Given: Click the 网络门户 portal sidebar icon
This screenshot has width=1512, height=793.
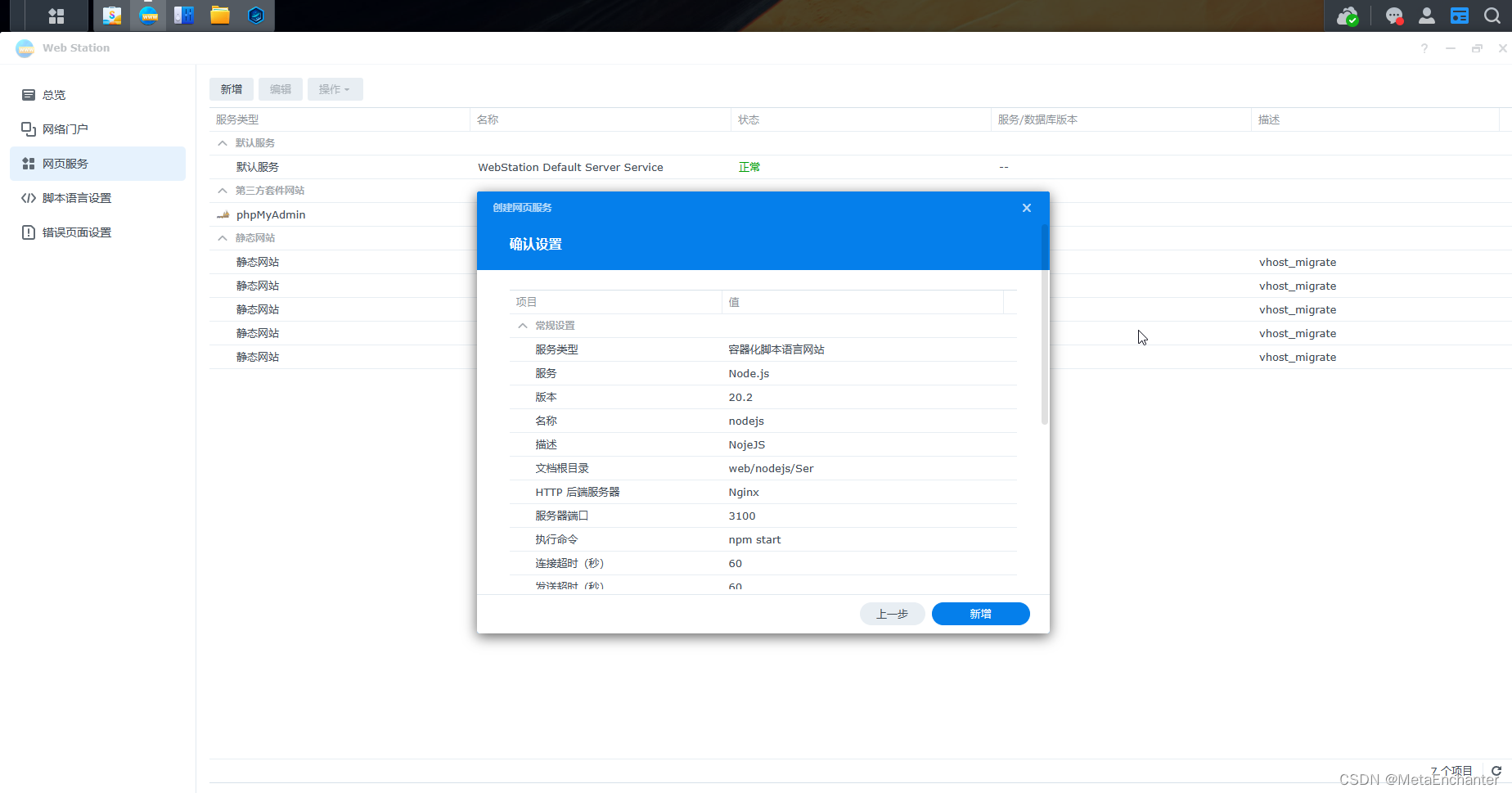Looking at the screenshot, I should pos(29,129).
